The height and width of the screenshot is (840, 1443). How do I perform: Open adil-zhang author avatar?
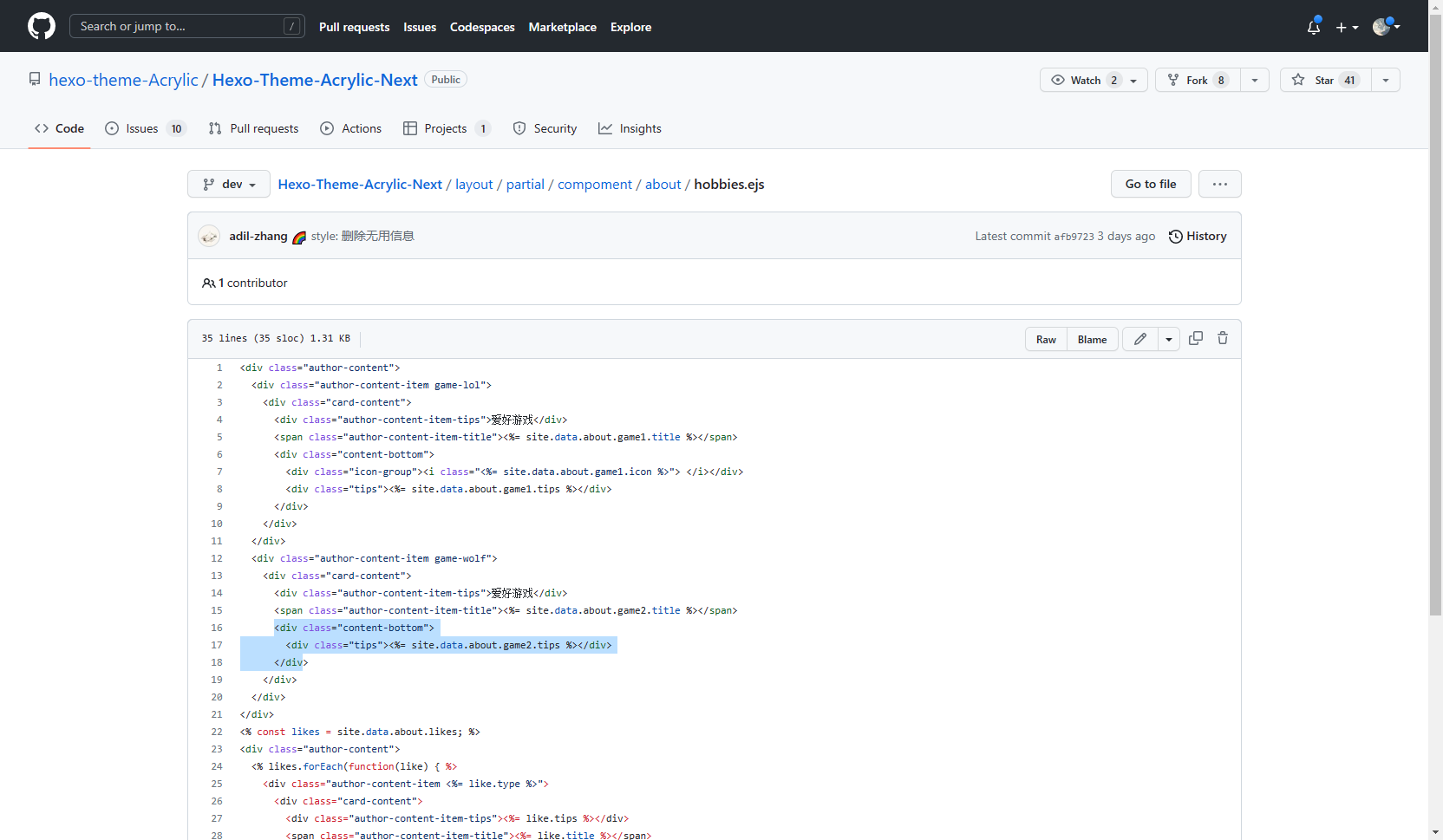pyautogui.click(x=209, y=236)
